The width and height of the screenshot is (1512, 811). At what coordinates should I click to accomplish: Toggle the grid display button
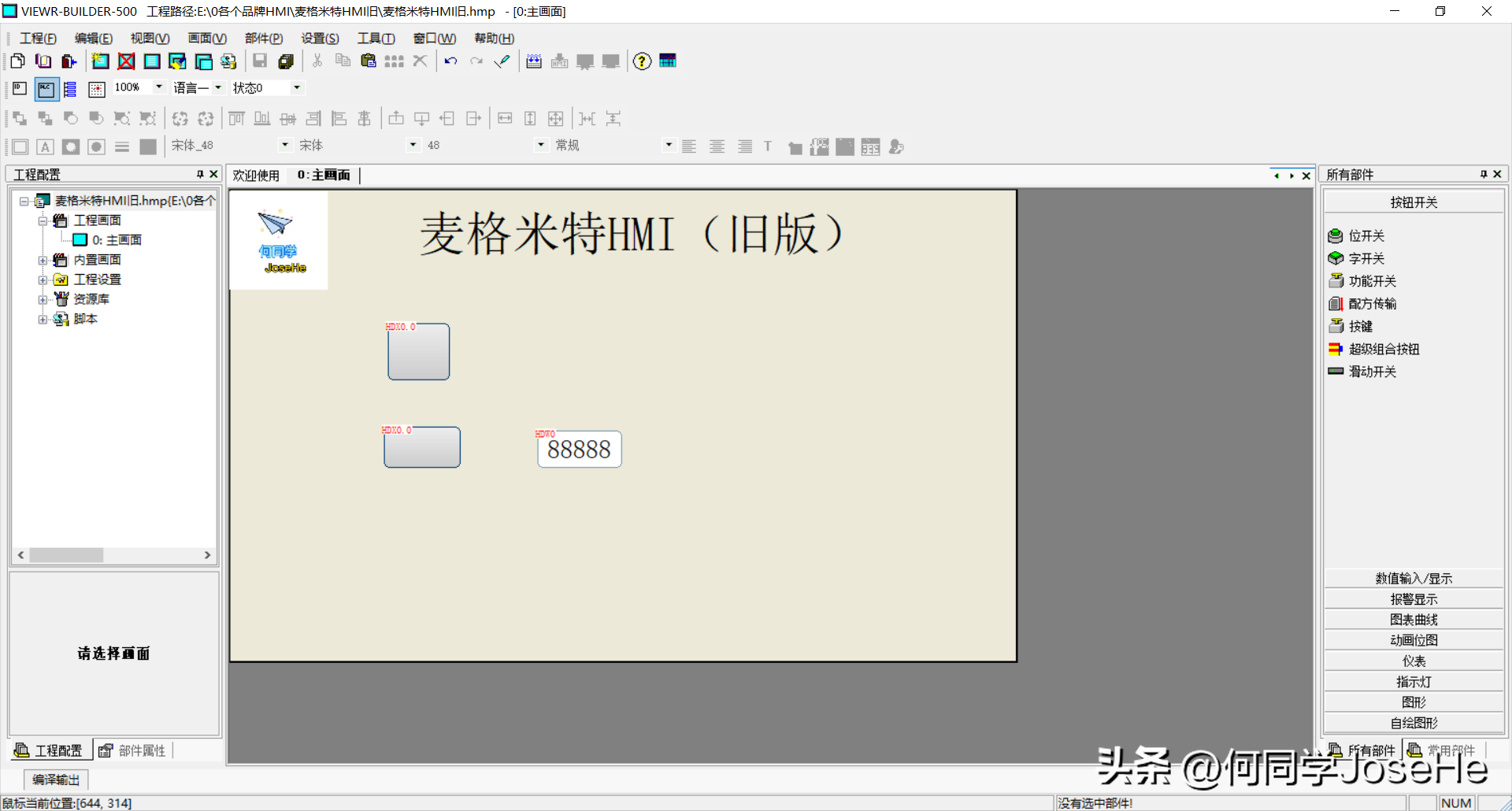point(96,89)
